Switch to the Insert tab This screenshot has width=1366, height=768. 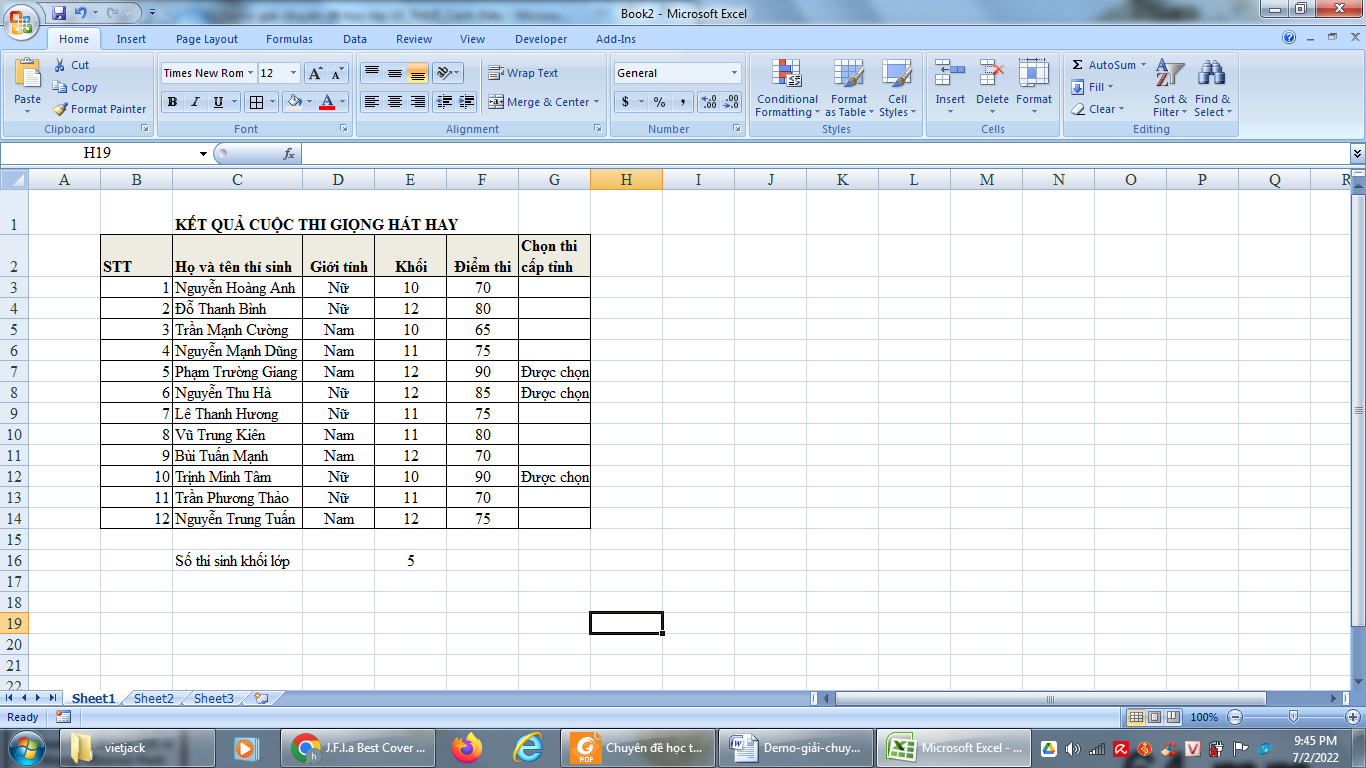click(131, 39)
